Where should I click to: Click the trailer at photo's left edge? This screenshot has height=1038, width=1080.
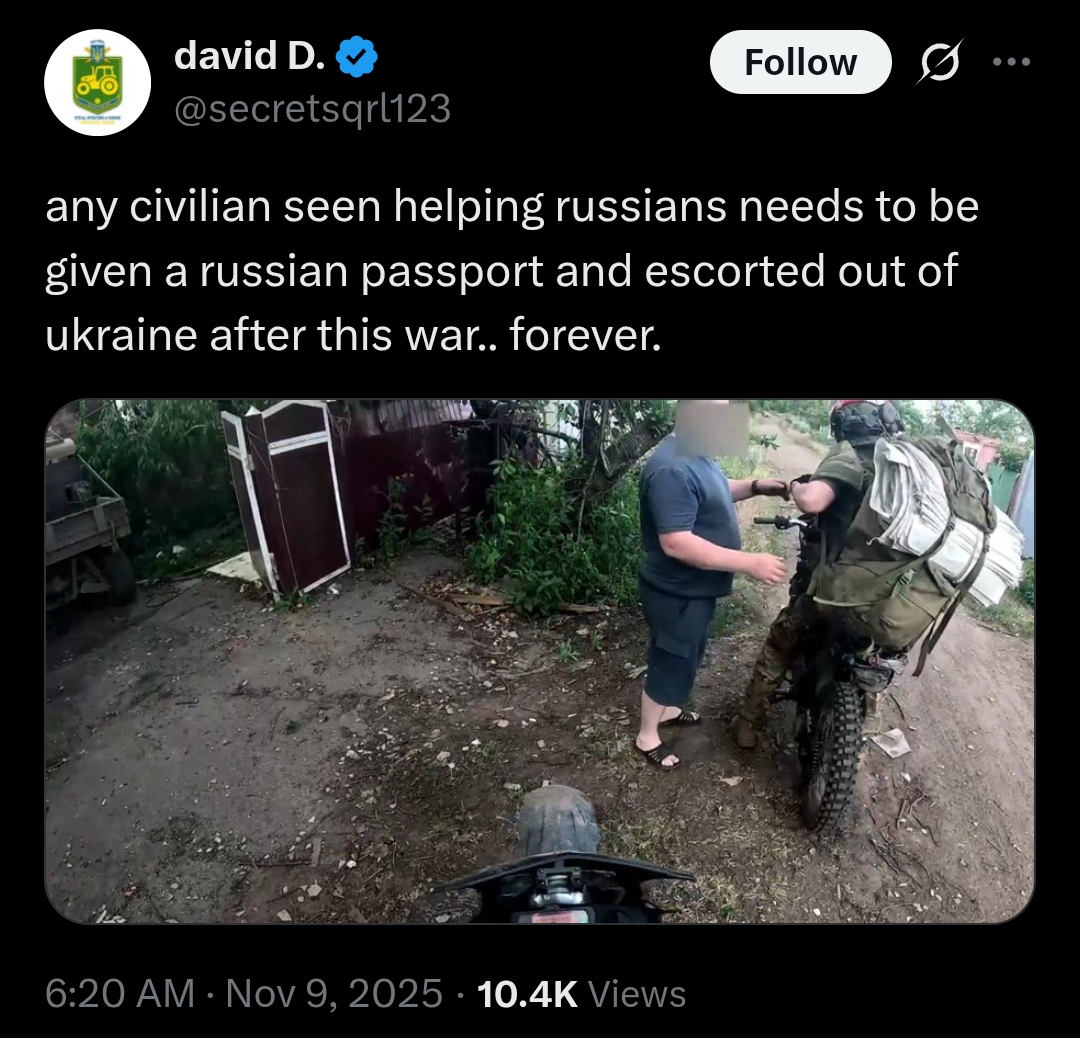click(88, 523)
